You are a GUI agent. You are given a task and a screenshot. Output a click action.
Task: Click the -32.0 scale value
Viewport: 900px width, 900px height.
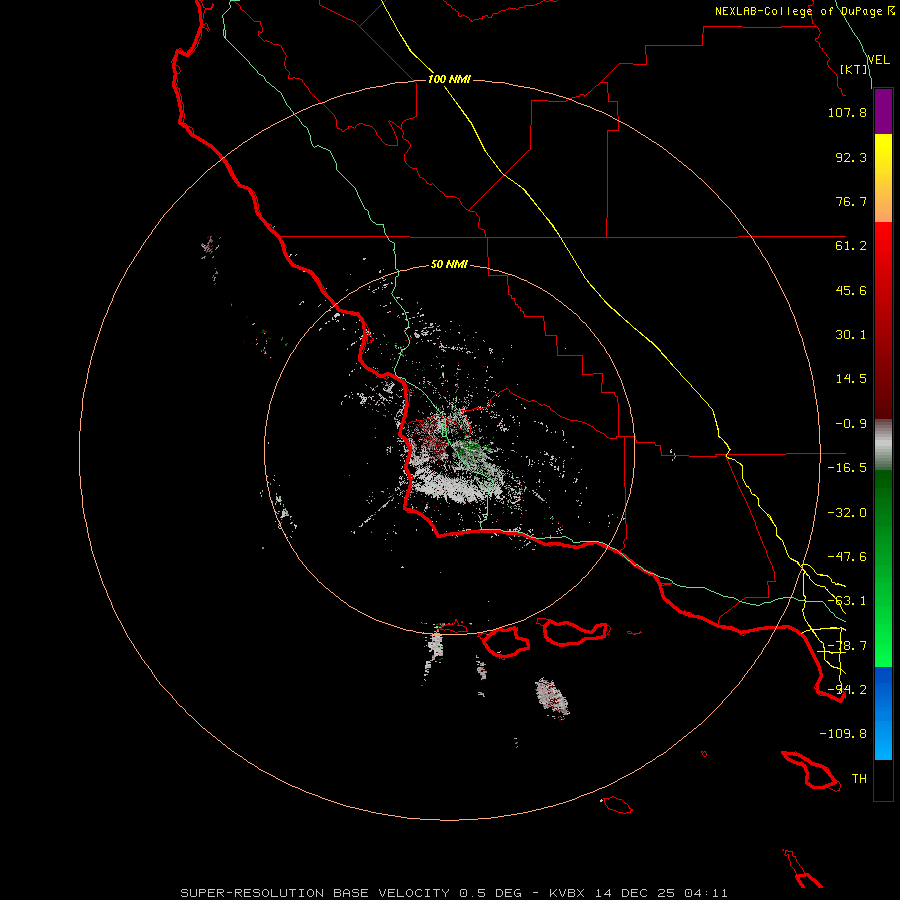tap(847, 513)
